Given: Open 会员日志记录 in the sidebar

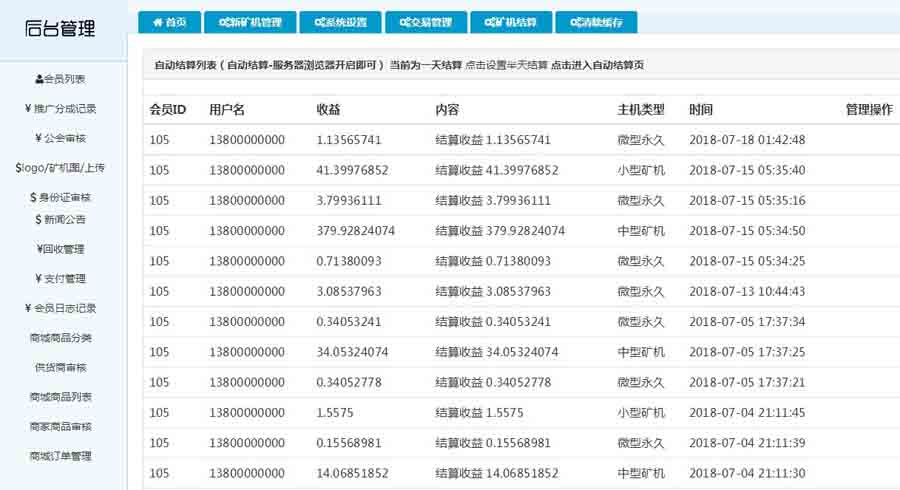Looking at the screenshot, I should pyautogui.click(x=63, y=308).
